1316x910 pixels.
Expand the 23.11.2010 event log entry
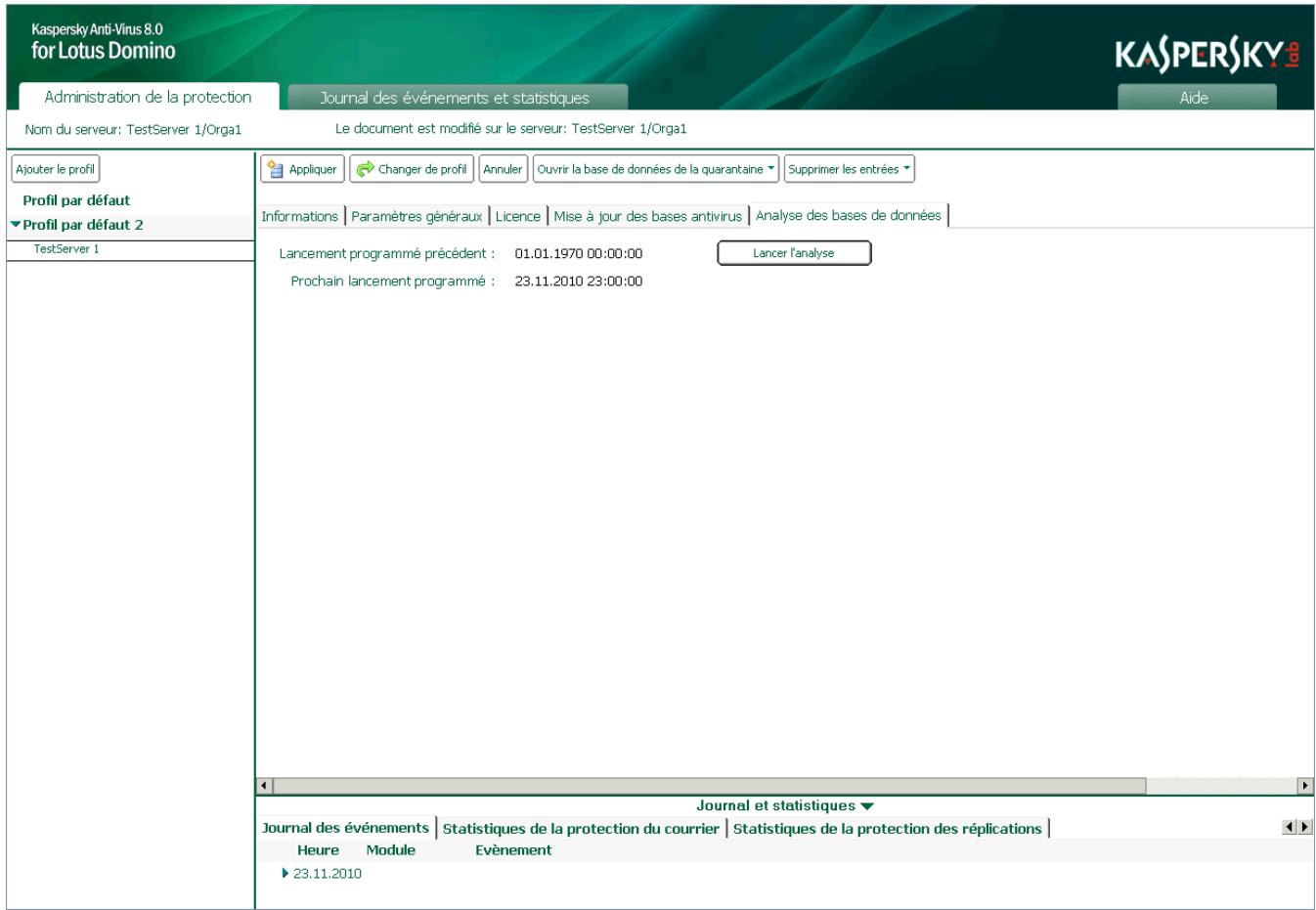pyautogui.click(x=285, y=874)
